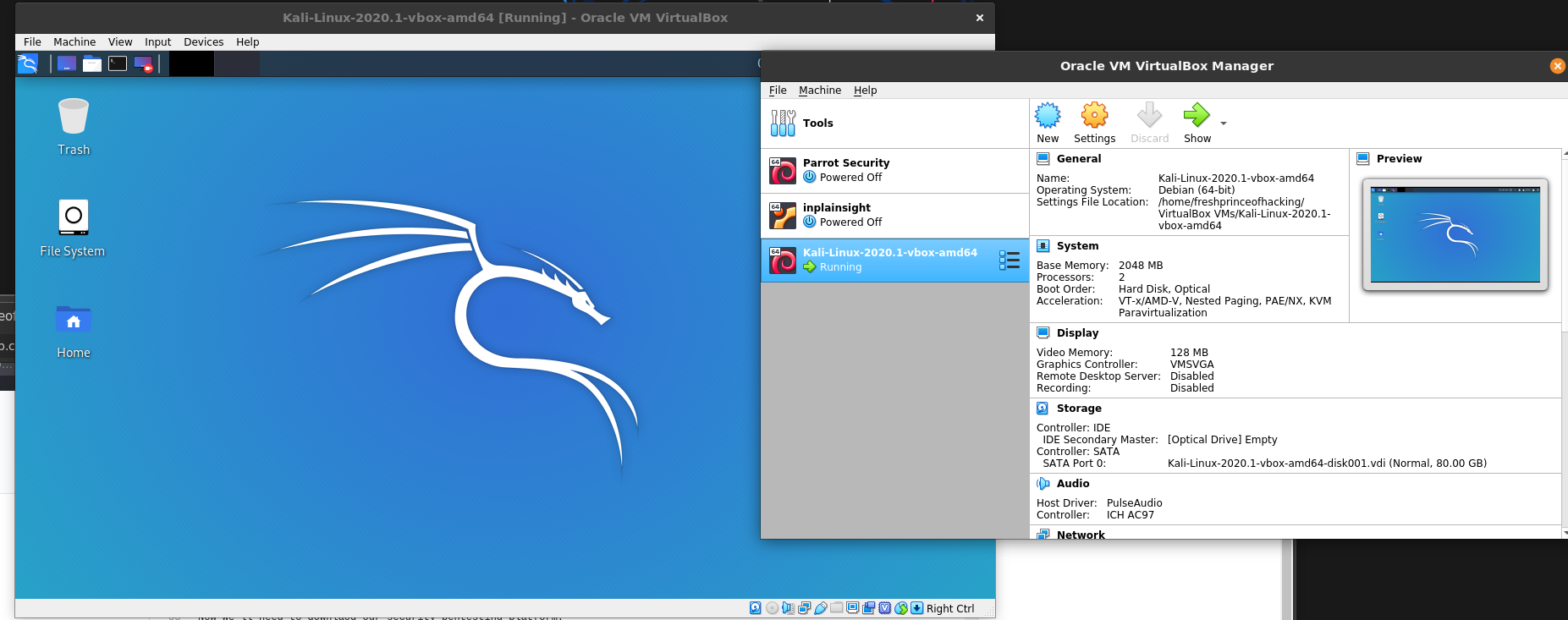Click the hard disk activity status bar icon
Screen dimensions: 1568x620
(x=756, y=608)
